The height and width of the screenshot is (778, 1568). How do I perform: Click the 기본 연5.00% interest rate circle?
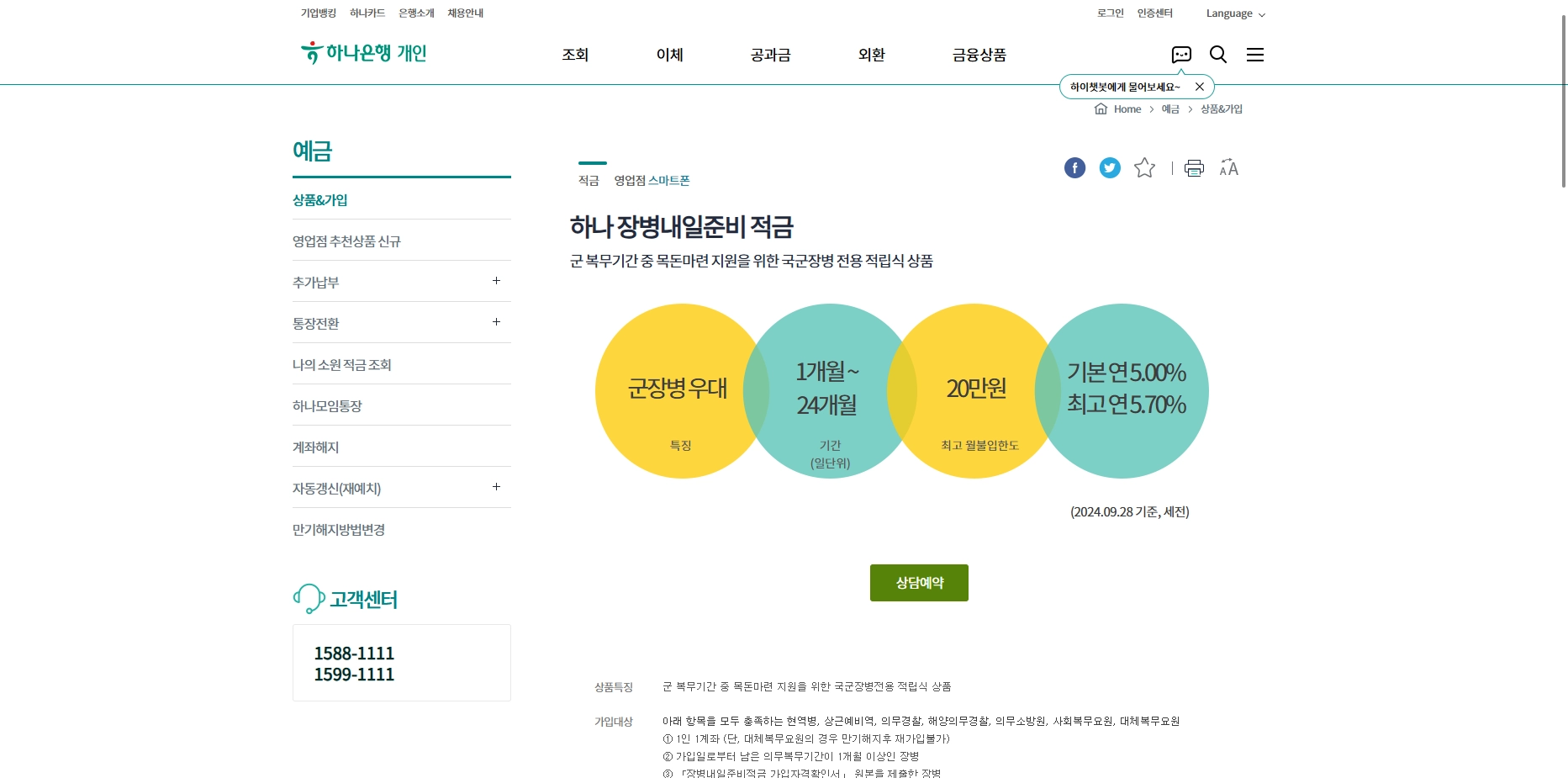click(x=1122, y=391)
